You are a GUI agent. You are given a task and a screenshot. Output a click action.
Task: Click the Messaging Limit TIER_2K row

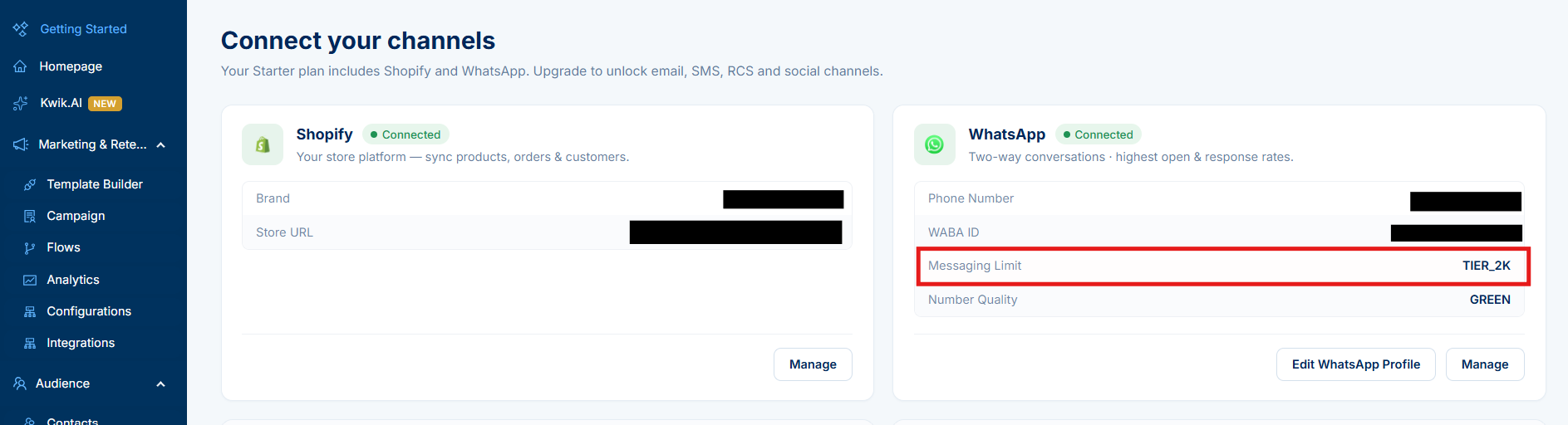click(x=1219, y=266)
